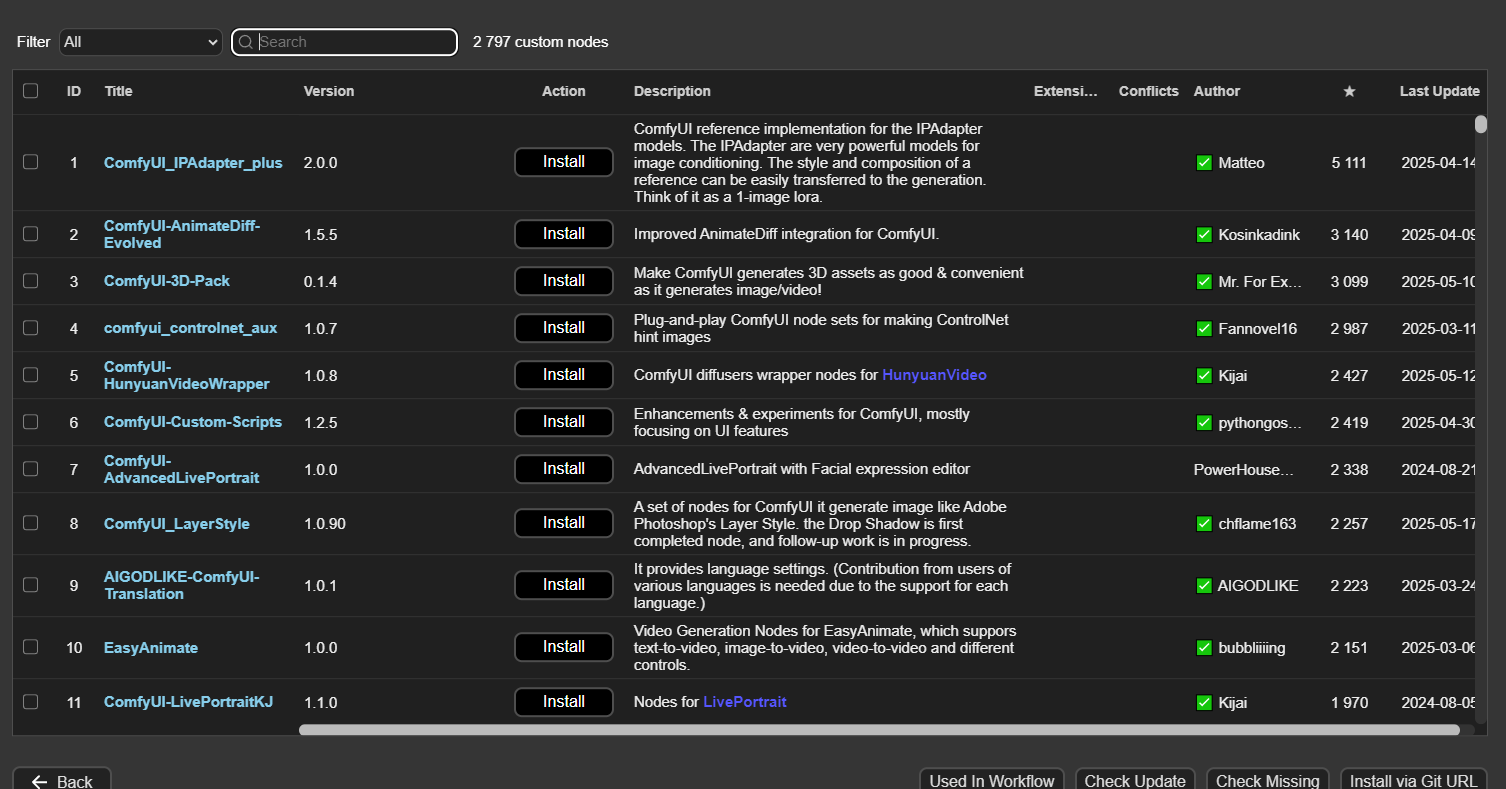The height and width of the screenshot is (789, 1506).
Task: Install ComfyUI-AdvancedLivePortrait
Action: click(x=564, y=469)
